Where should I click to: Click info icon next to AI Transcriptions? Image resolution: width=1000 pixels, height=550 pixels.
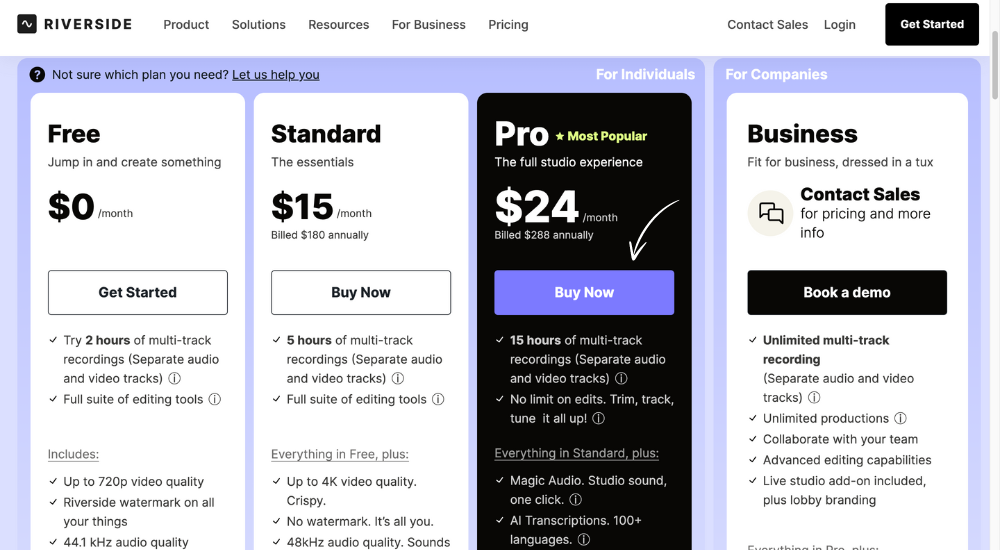tap(584, 540)
